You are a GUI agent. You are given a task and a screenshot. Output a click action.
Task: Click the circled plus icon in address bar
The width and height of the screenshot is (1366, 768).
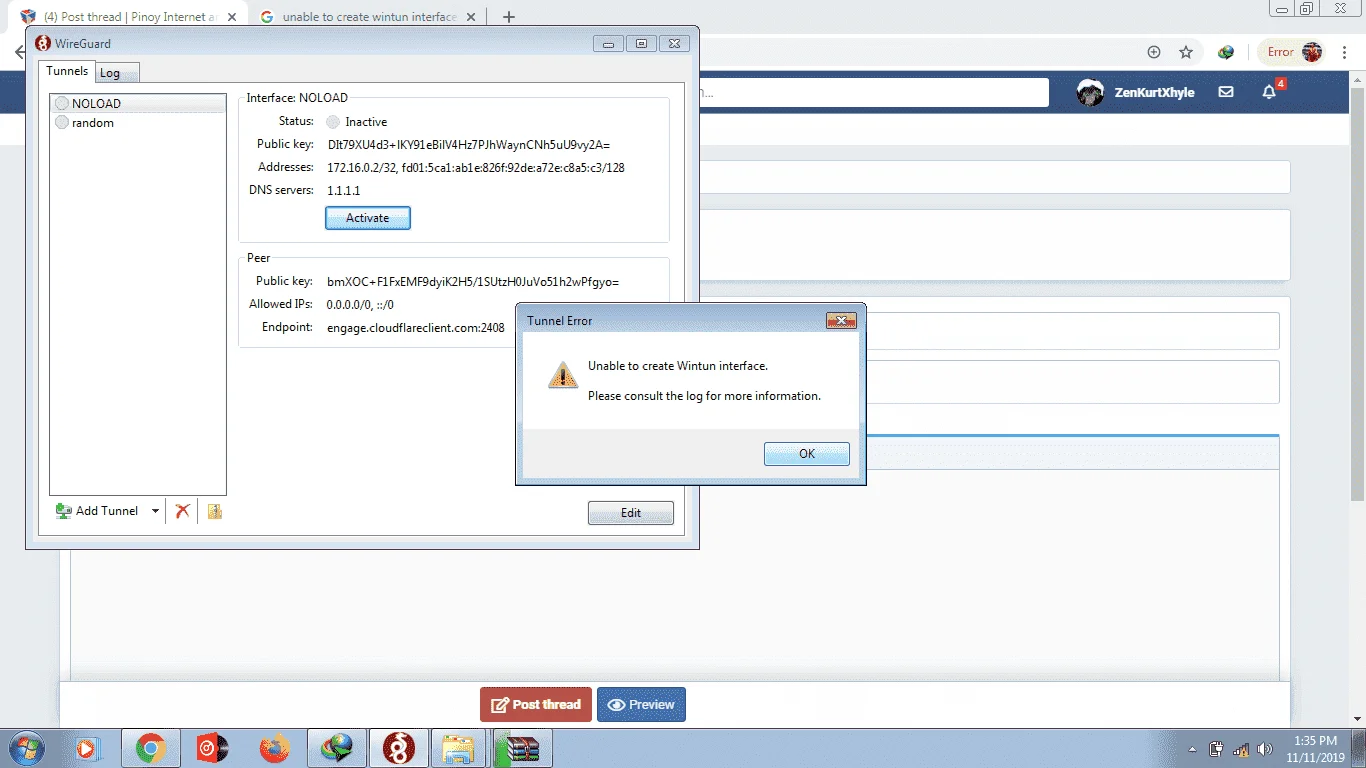click(1154, 52)
